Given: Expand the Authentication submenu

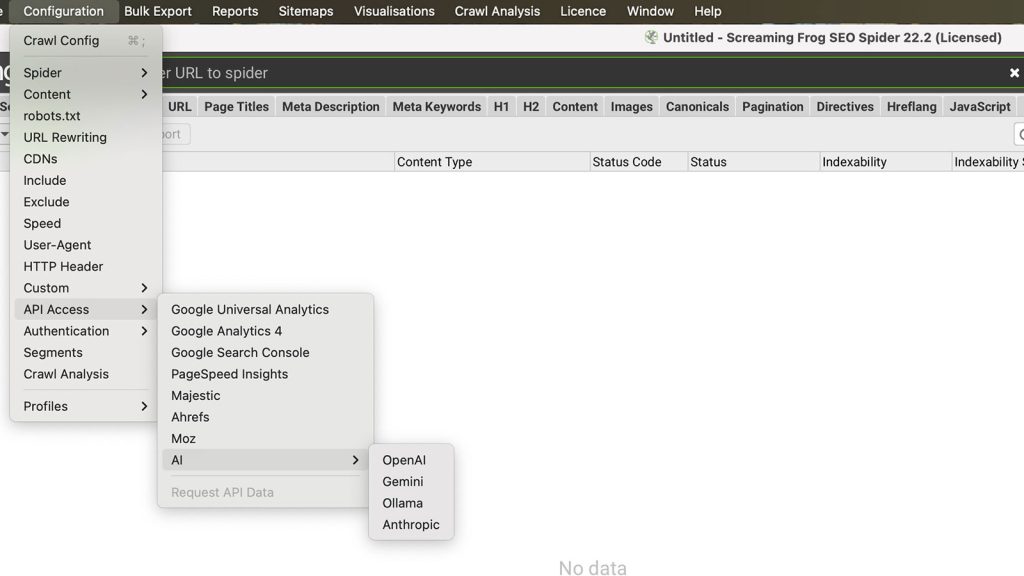Looking at the screenshot, I should tap(86, 331).
